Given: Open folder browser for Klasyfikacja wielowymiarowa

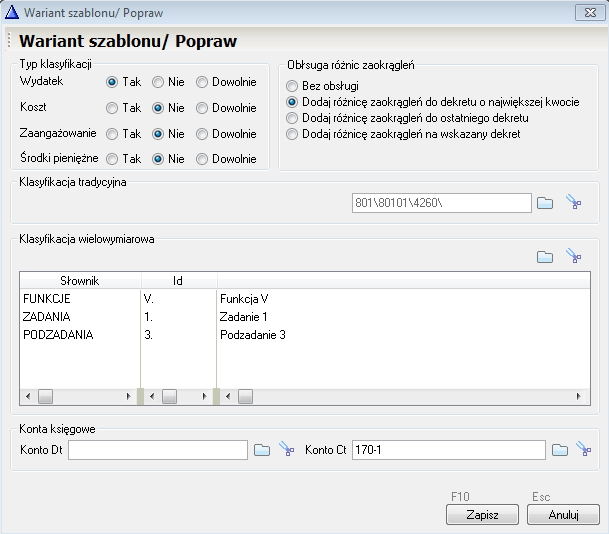Looking at the screenshot, I should pos(545,257).
